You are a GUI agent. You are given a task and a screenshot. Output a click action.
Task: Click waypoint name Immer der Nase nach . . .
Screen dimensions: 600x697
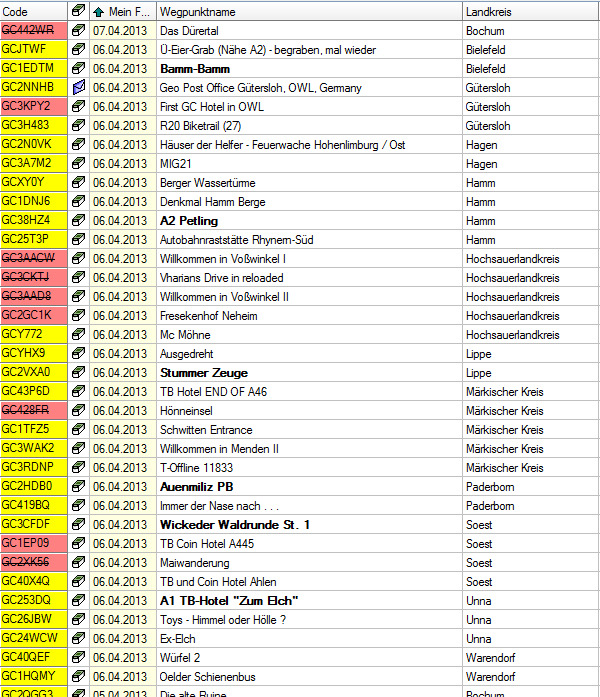click(x=219, y=506)
